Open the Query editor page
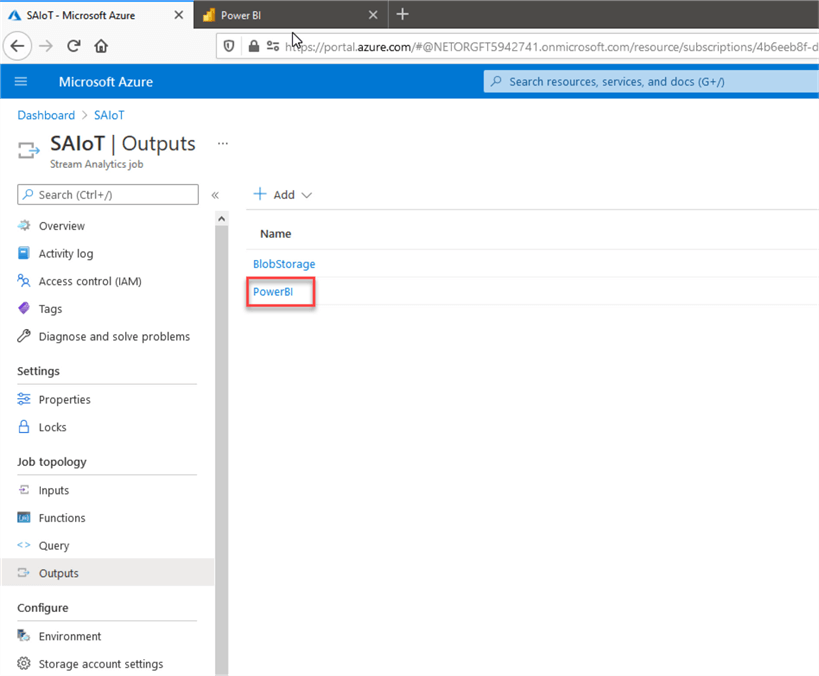The height and width of the screenshot is (676, 819). tap(54, 546)
